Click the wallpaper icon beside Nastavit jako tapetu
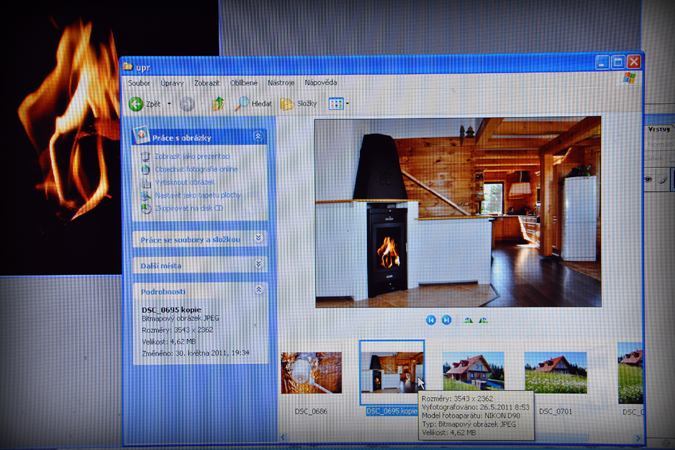This screenshot has height=450, width=675. coord(146,196)
